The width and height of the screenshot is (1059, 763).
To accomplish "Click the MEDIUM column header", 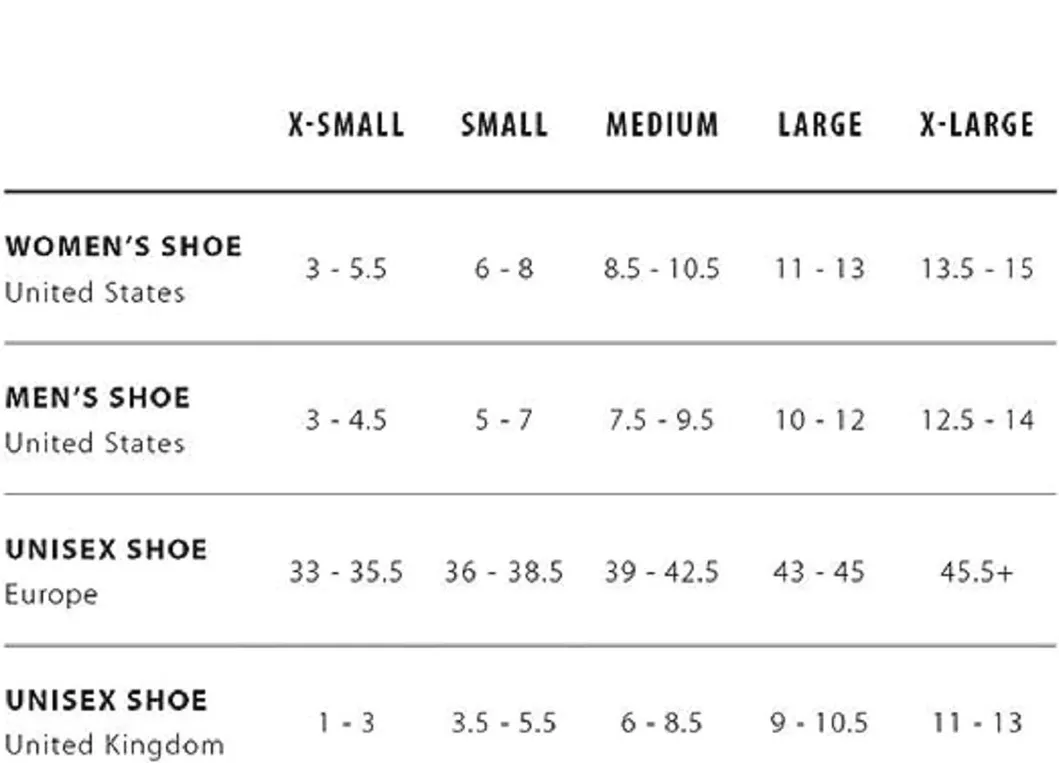I will (662, 125).
